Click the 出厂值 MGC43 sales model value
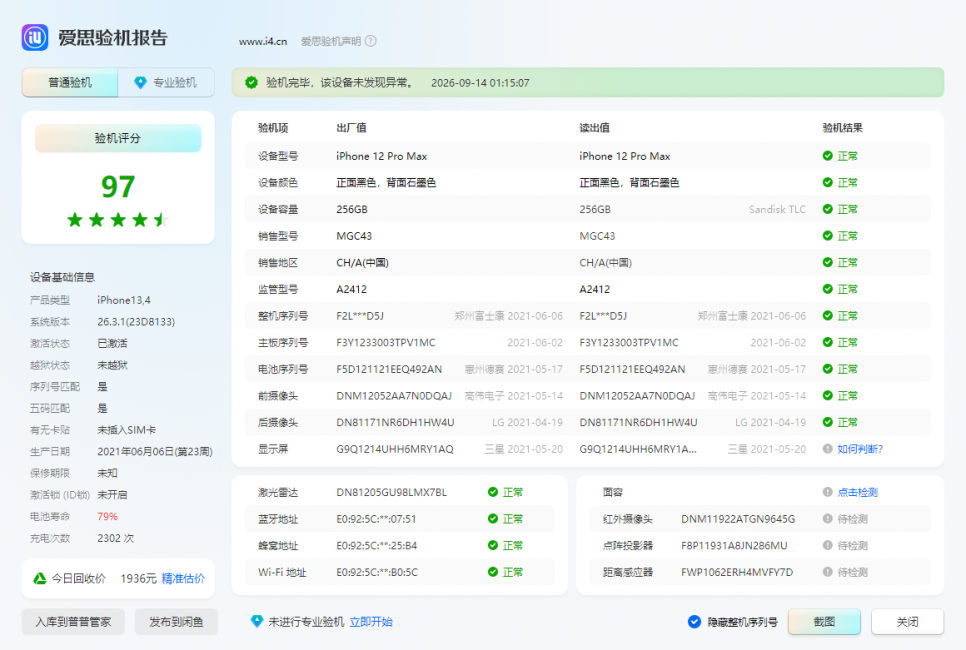The height and width of the screenshot is (650, 966). pos(354,235)
